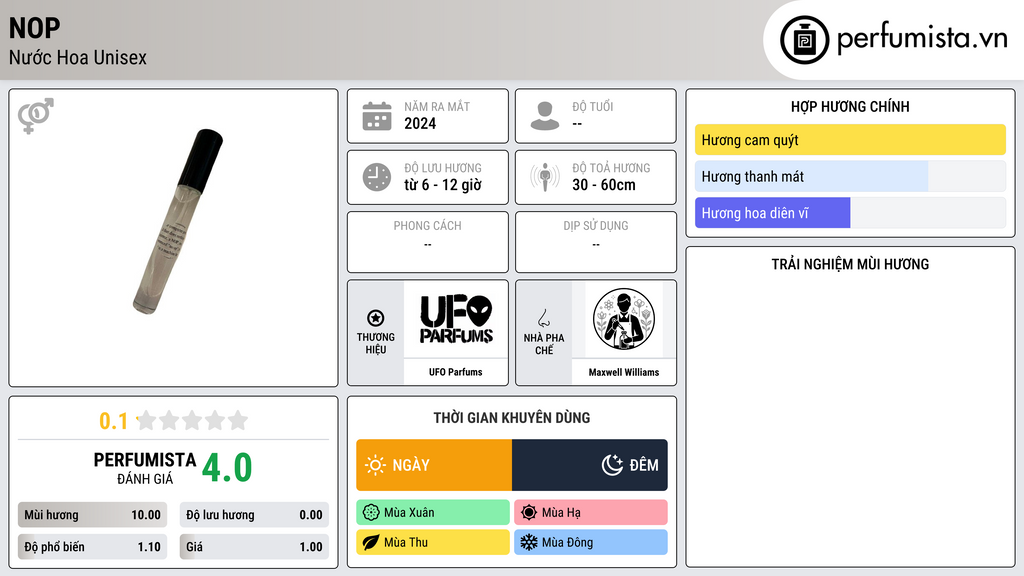Select the Mùa Xuân season tile
The height and width of the screenshot is (576, 1024).
(x=433, y=513)
